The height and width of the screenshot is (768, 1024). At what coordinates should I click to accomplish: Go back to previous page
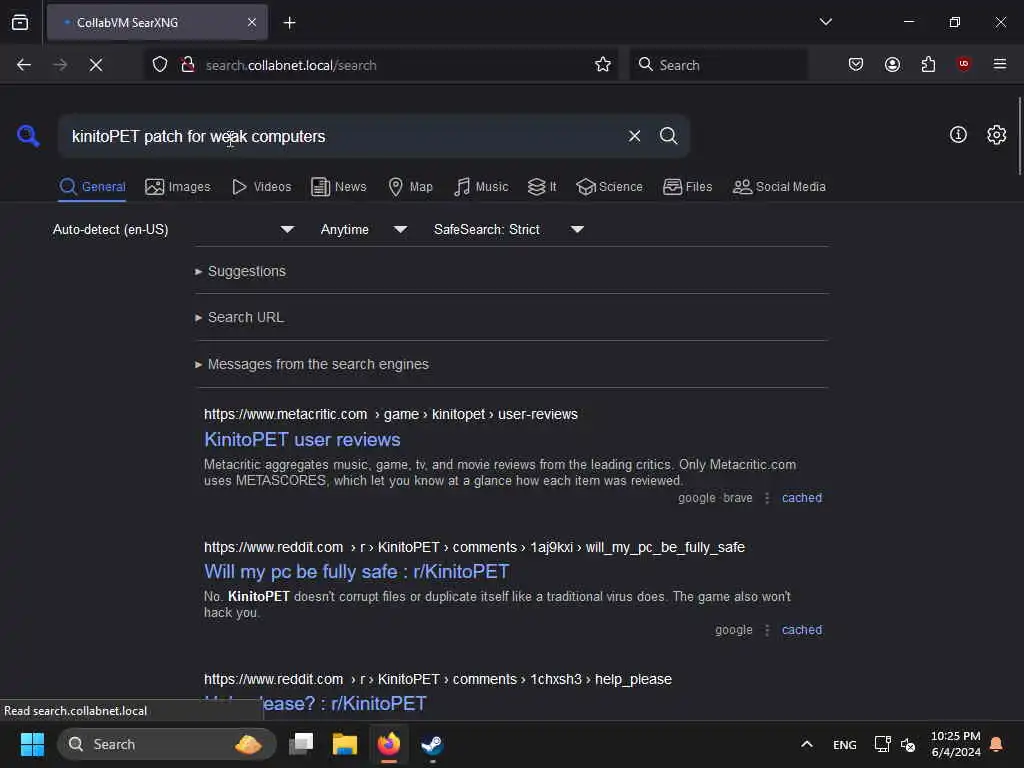(x=24, y=65)
